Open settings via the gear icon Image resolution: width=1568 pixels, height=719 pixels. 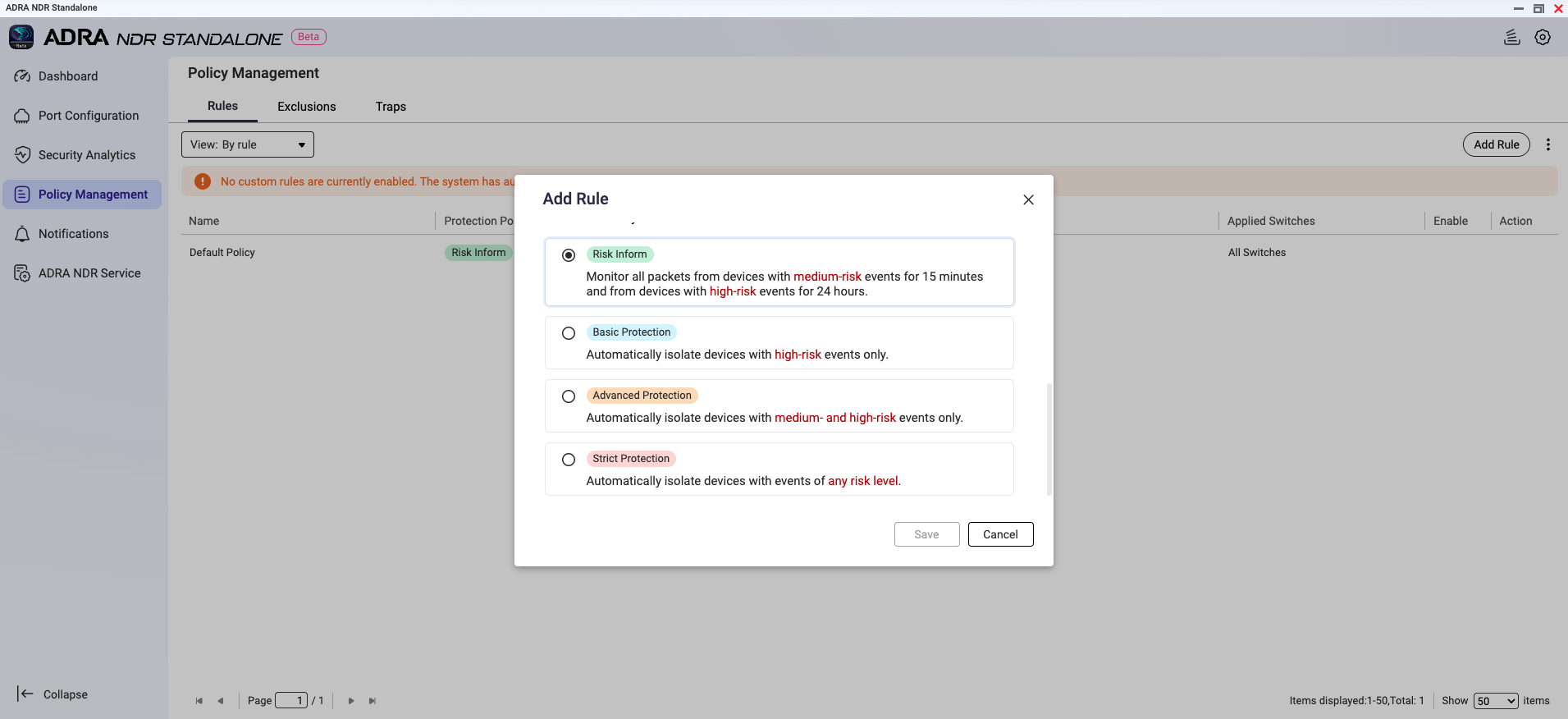(x=1543, y=38)
